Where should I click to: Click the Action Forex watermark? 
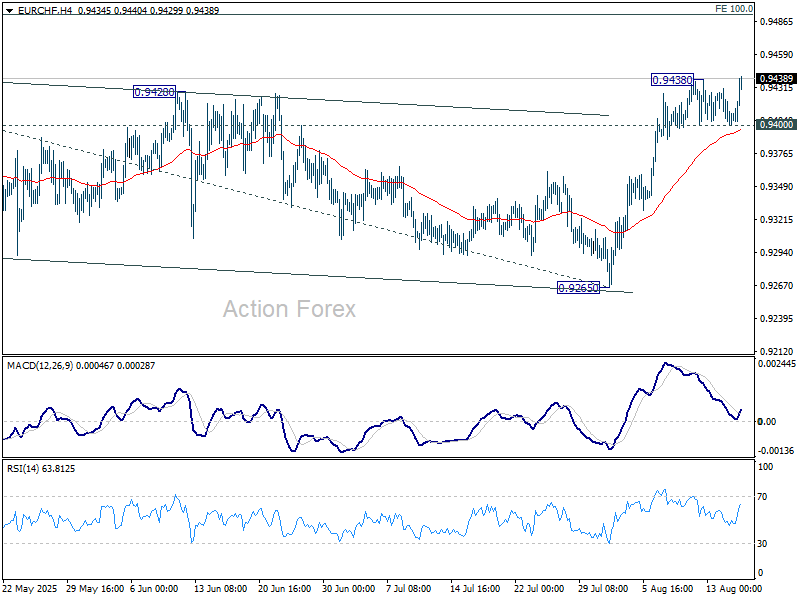point(288,309)
